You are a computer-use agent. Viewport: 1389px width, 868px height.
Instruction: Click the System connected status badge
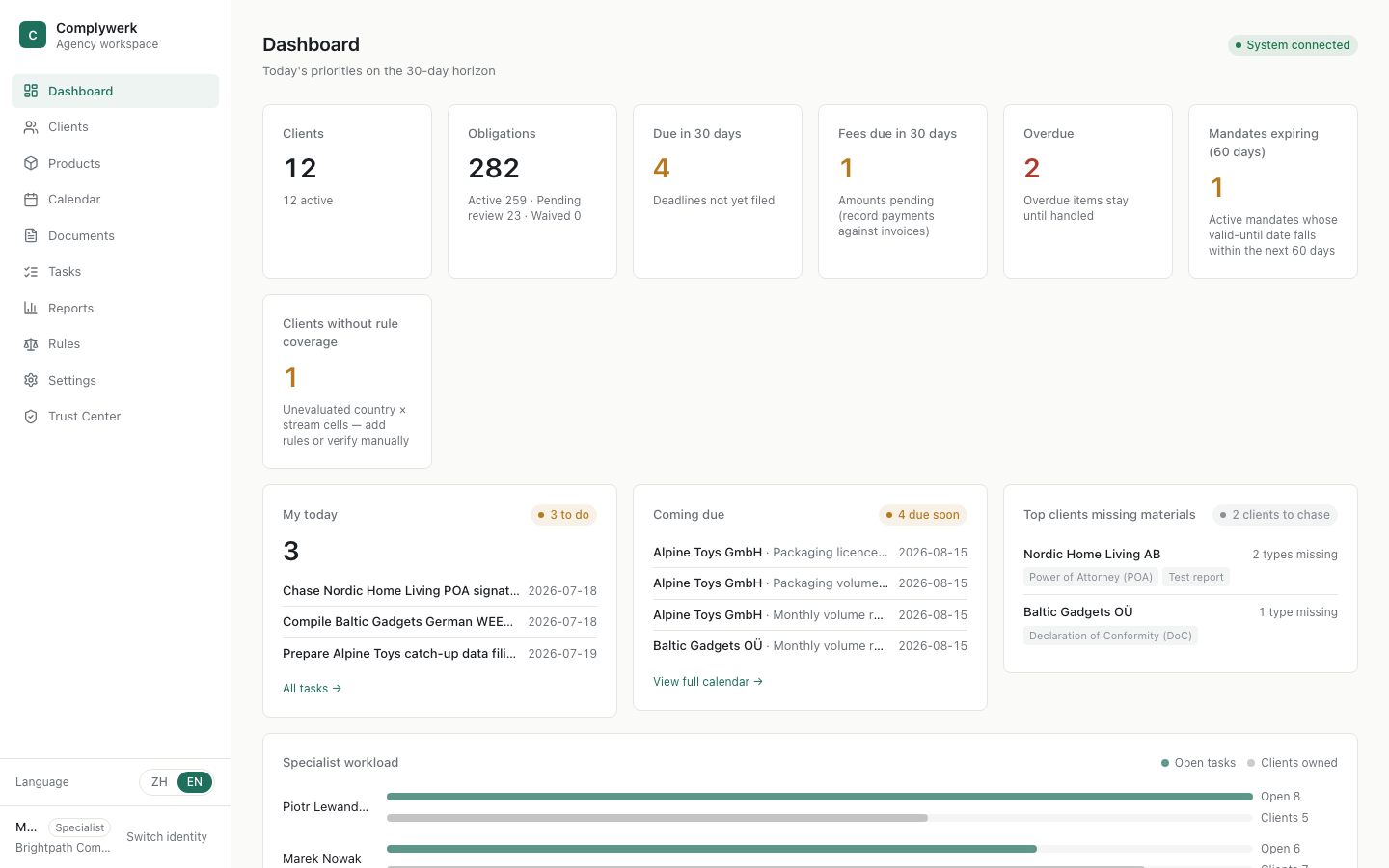[1293, 45]
